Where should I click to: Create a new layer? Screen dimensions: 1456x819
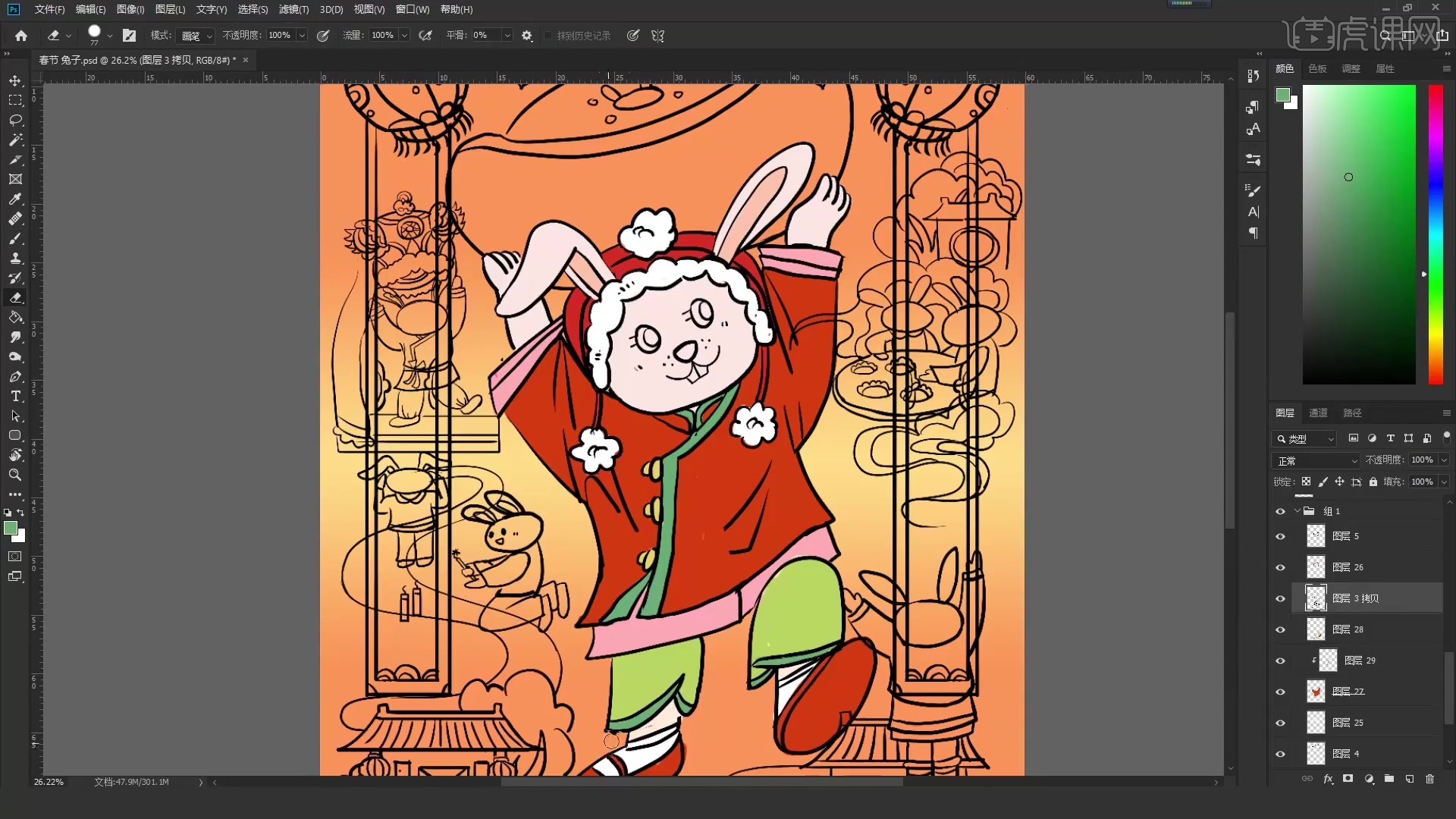click(x=1410, y=779)
